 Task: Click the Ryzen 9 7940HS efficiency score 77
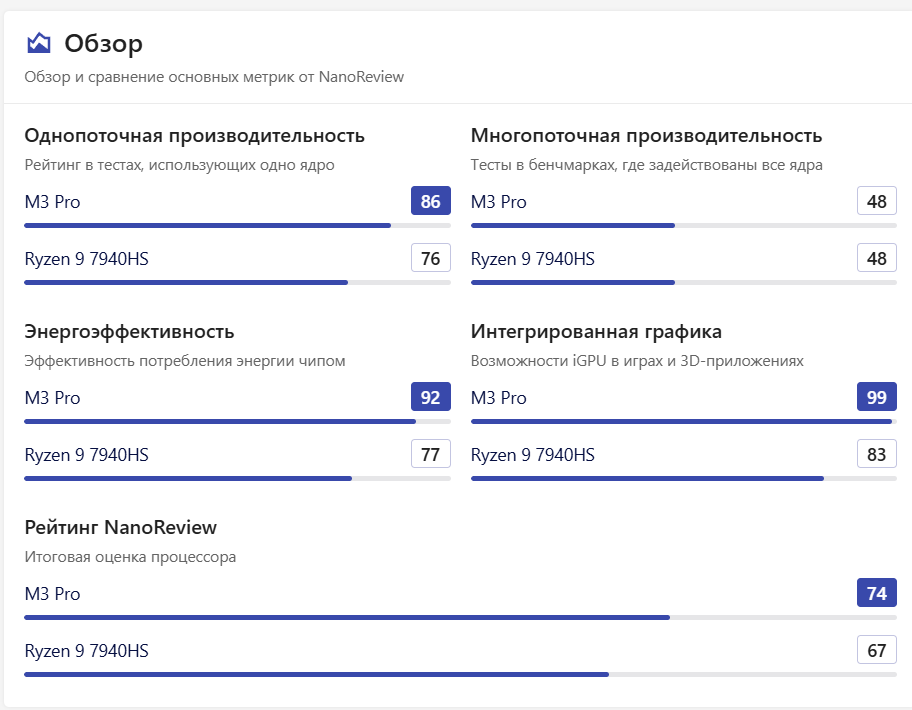[x=431, y=454]
